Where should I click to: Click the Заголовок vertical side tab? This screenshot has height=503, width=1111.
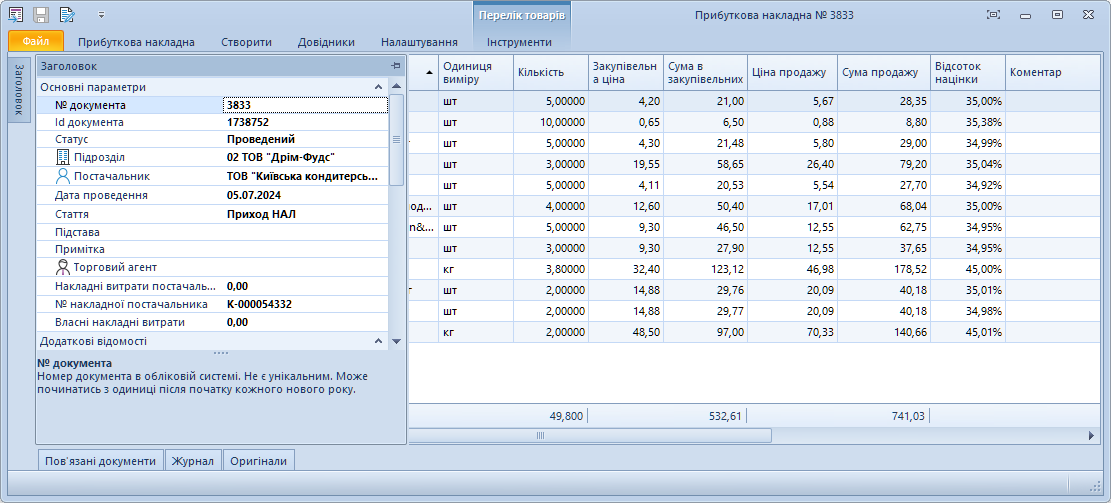tap(18, 91)
